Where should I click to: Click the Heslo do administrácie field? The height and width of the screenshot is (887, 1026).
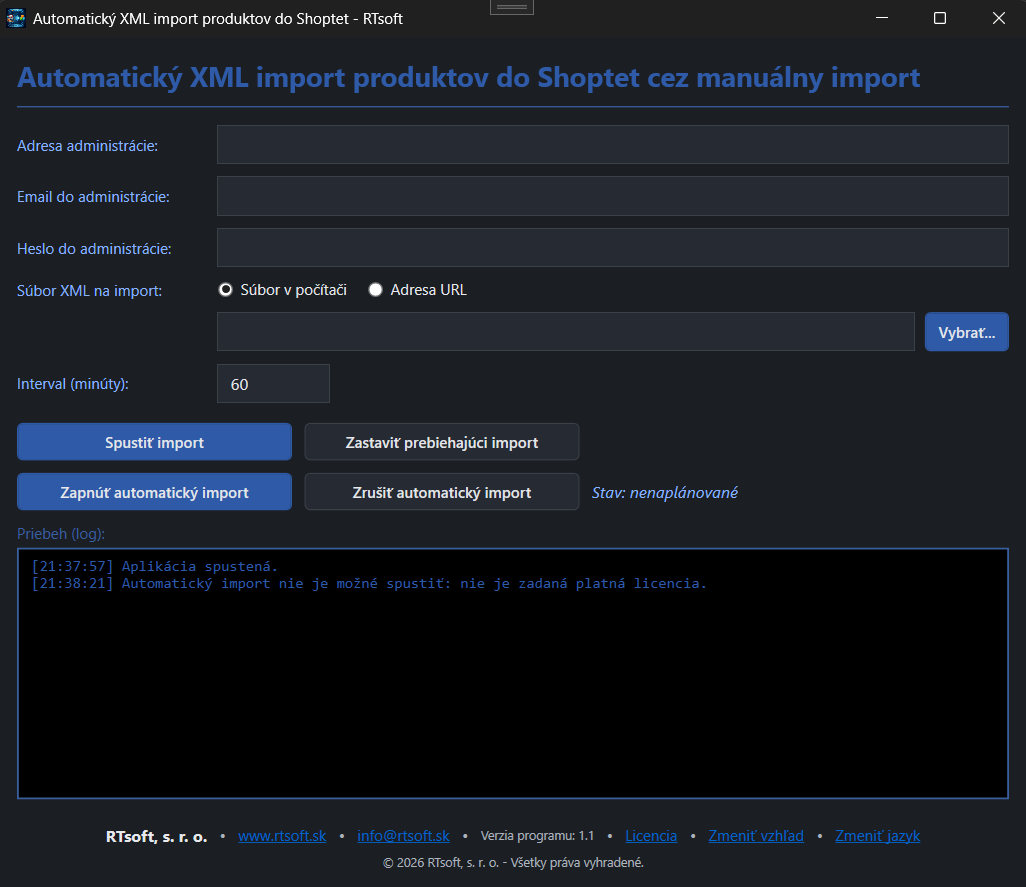(612, 247)
